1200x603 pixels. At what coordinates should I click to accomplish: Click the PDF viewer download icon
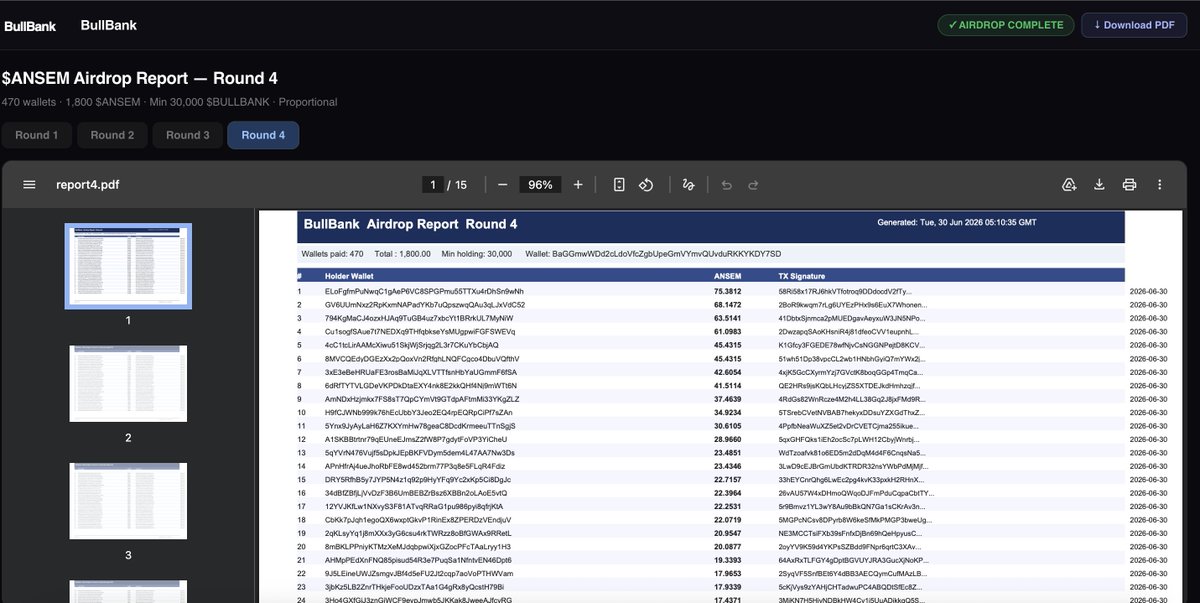pyautogui.click(x=1099, y=185)
